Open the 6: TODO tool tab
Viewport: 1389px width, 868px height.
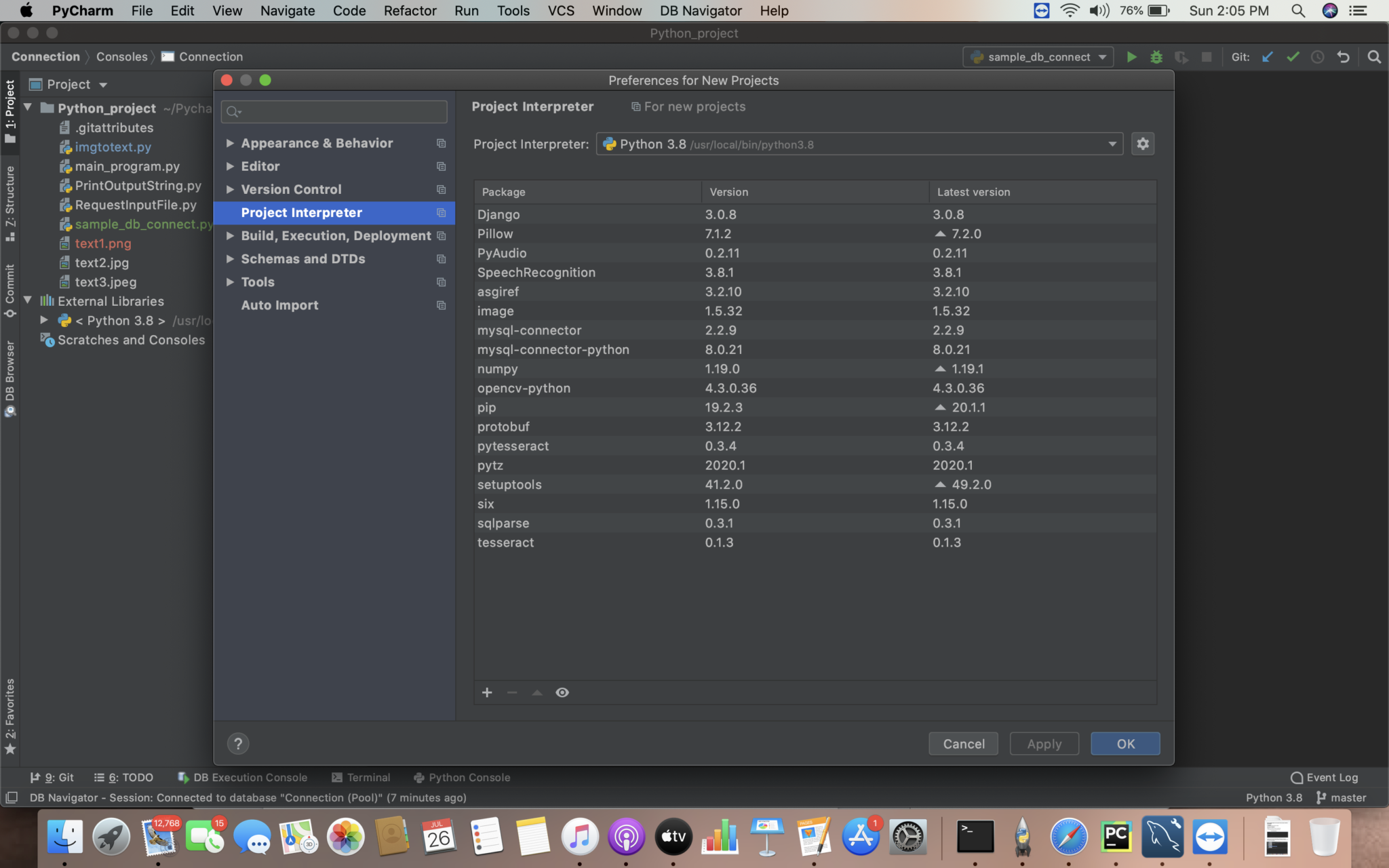click(123, 777)
